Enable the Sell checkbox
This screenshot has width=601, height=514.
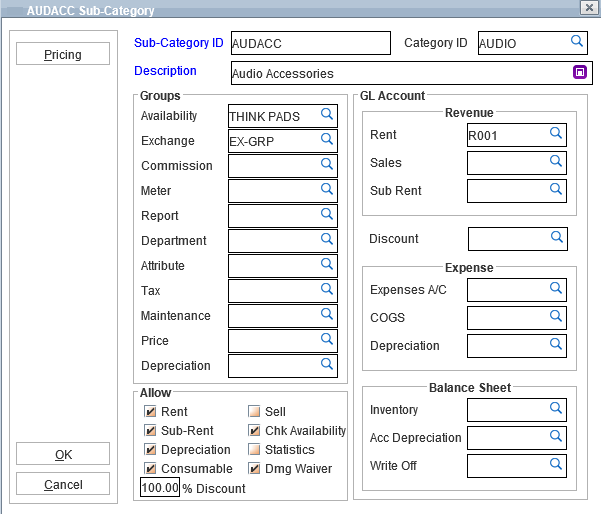pos(254,412)
